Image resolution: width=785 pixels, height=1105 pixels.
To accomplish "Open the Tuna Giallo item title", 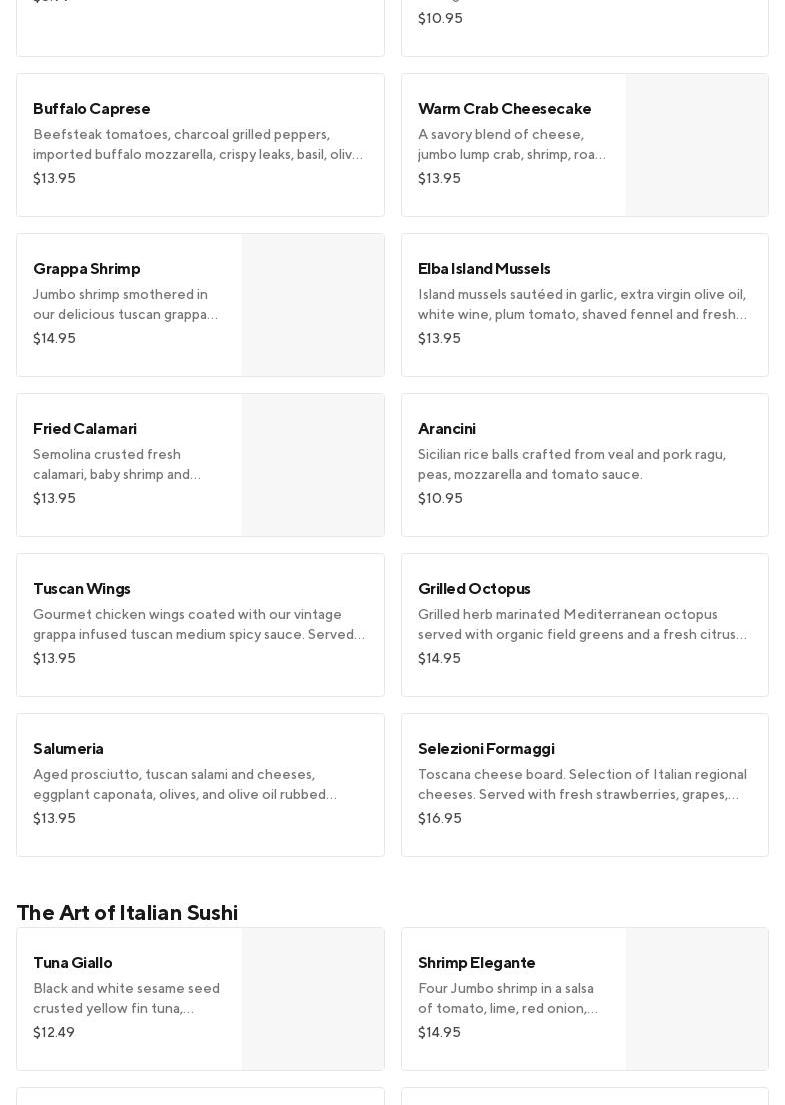I will (x=73, y=963).
